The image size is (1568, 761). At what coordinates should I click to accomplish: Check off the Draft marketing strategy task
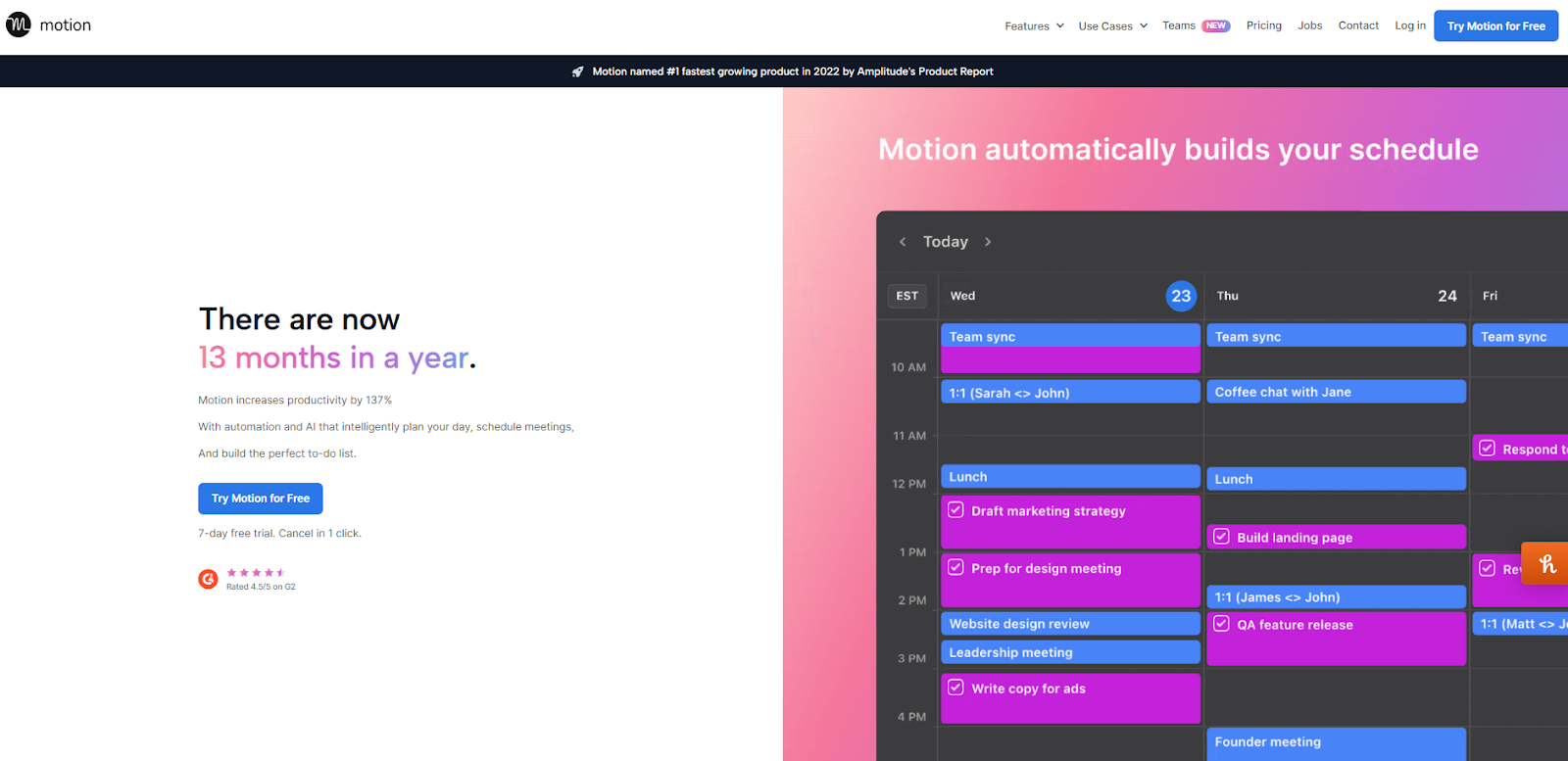click(955, 509)
